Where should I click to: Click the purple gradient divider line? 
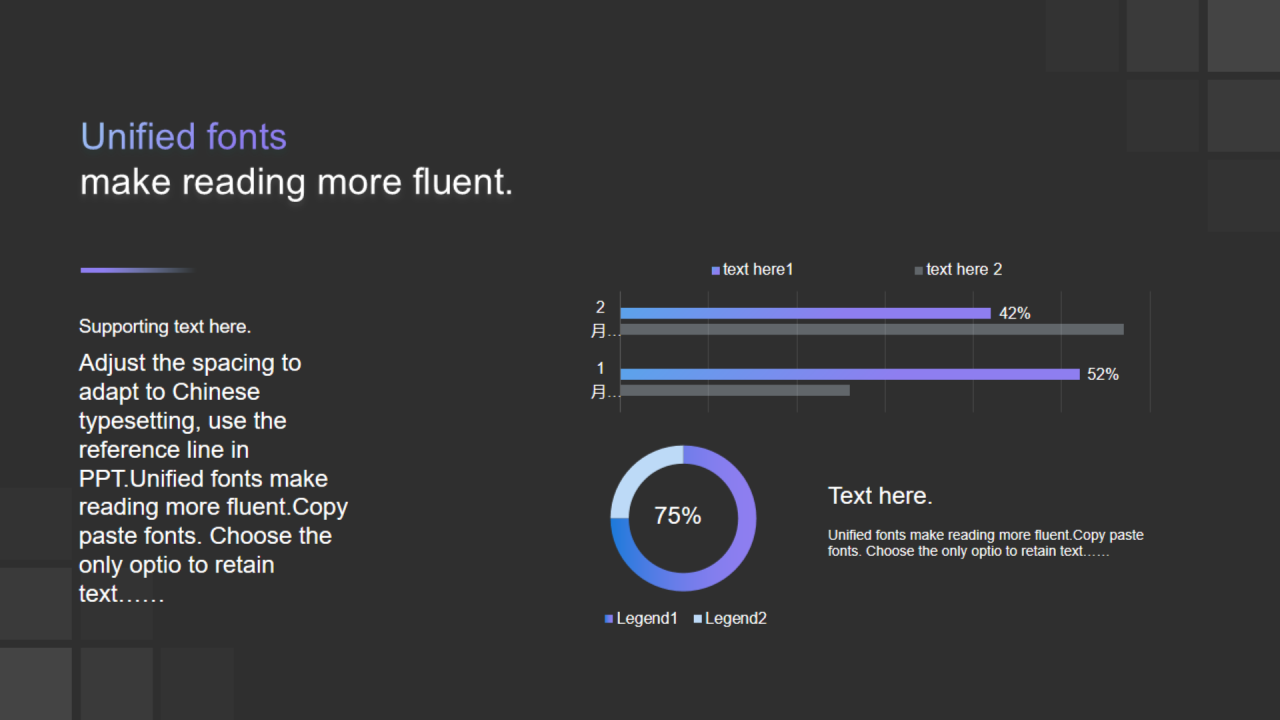coord(136,270)
